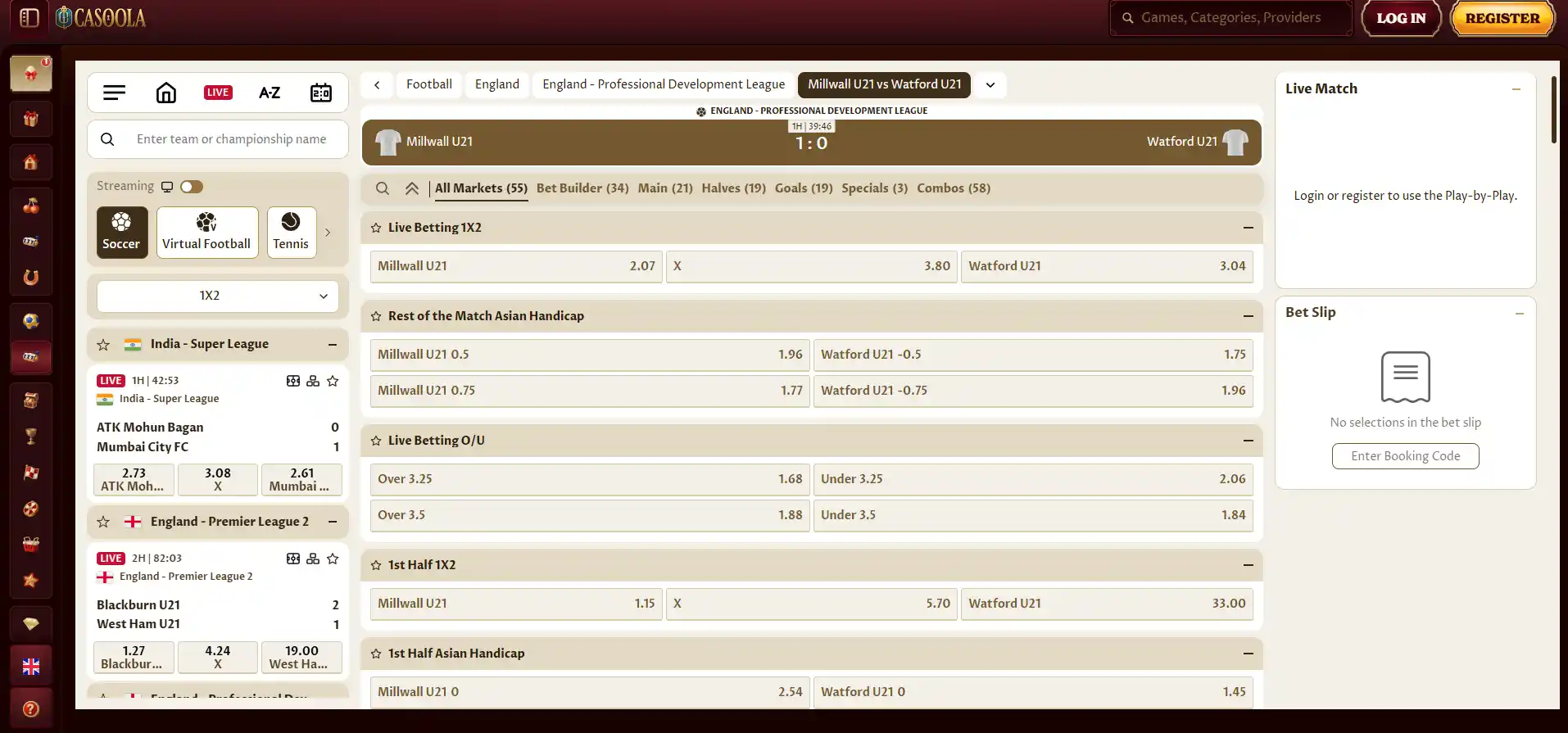
Task: Open the calendar schedule icon
Action: (x=321, y=93)
